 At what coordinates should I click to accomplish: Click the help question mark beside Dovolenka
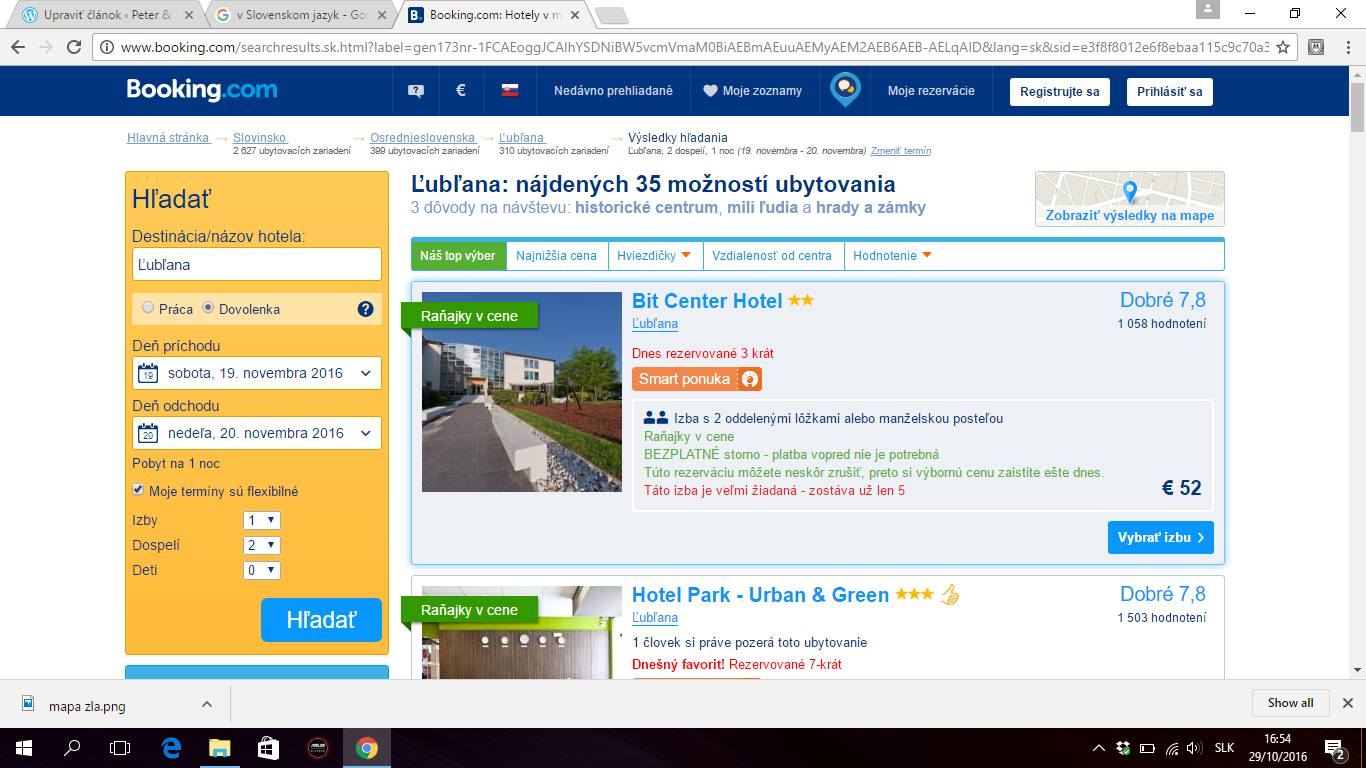365,309
